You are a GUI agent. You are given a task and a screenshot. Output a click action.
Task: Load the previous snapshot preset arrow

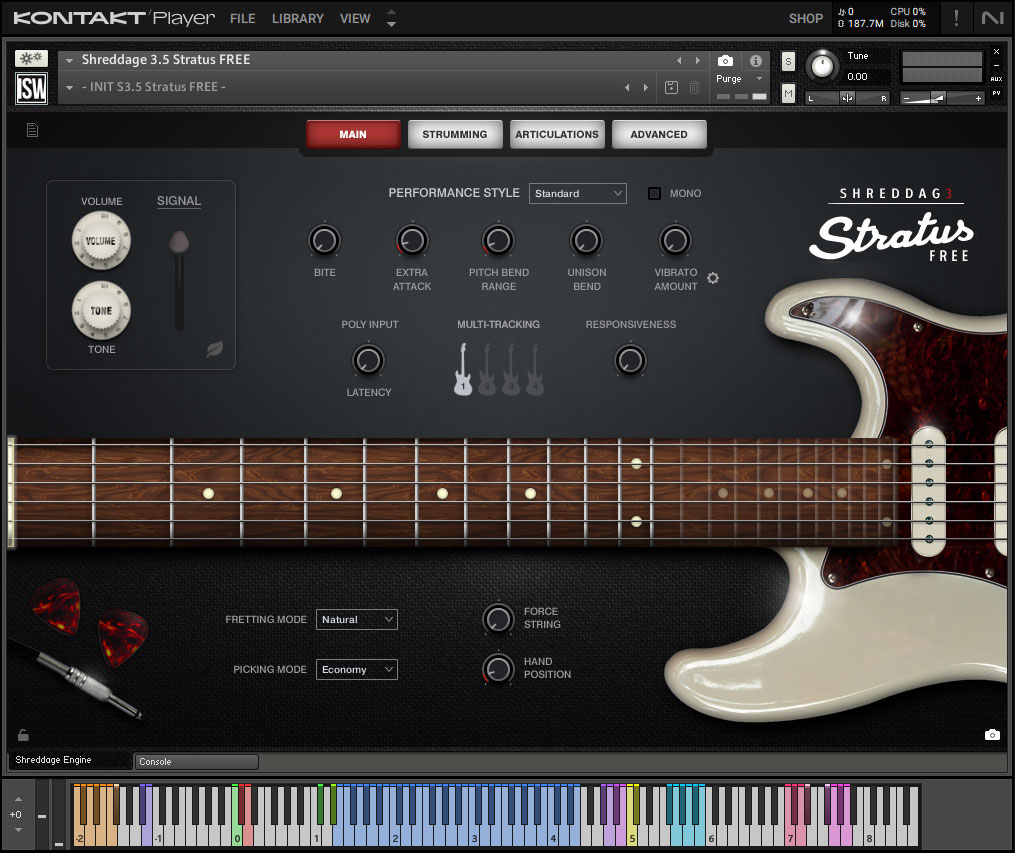(x=627, y=87)
